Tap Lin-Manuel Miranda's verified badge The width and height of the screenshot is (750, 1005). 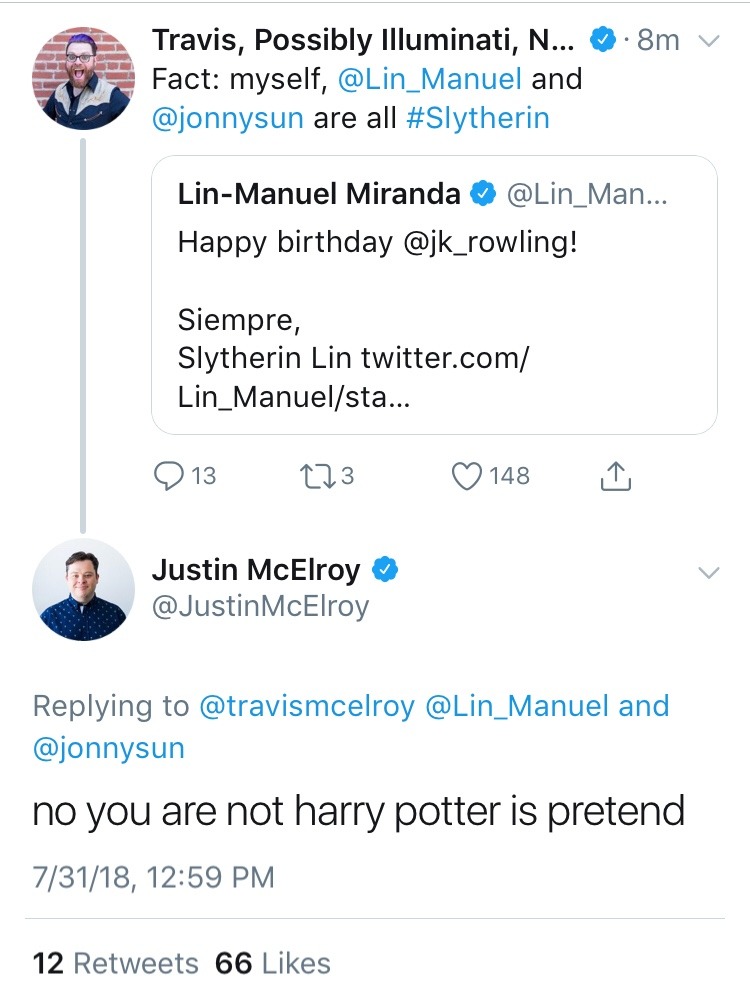click(x=483, y=194)
